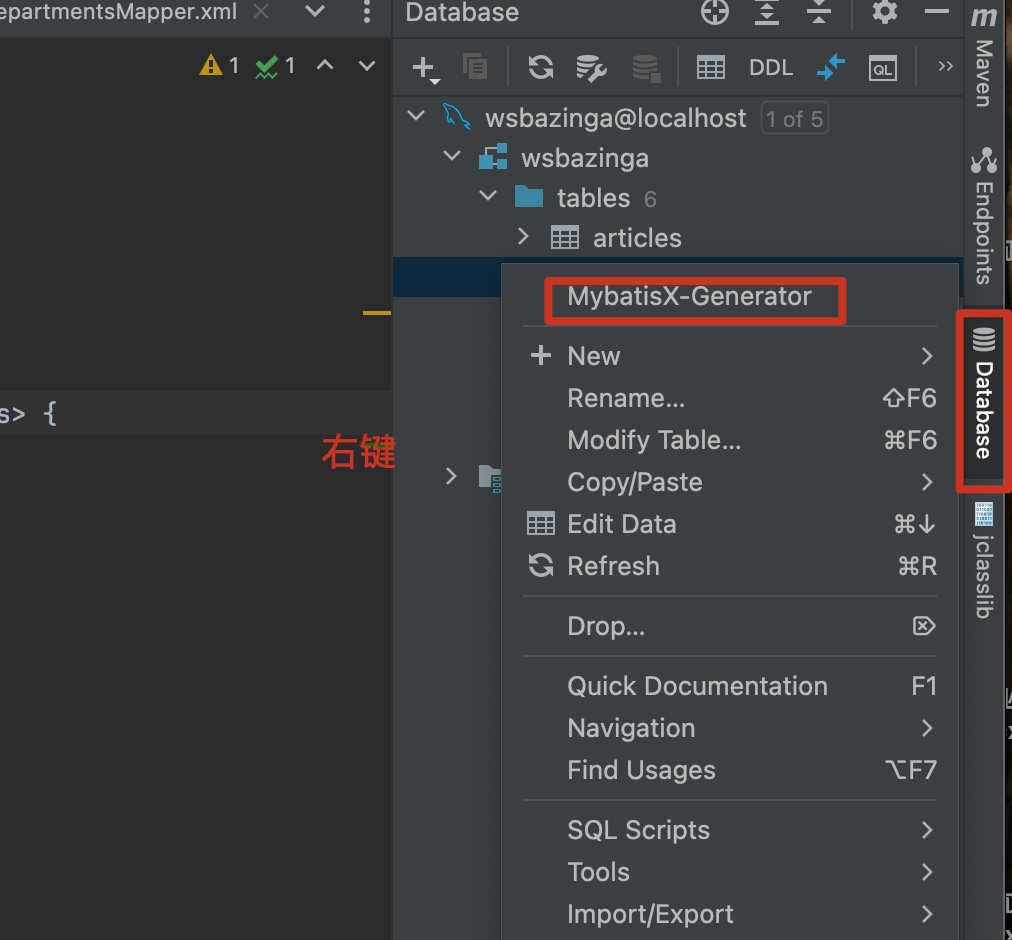Collapse the wsbazinga schema node

452,156
